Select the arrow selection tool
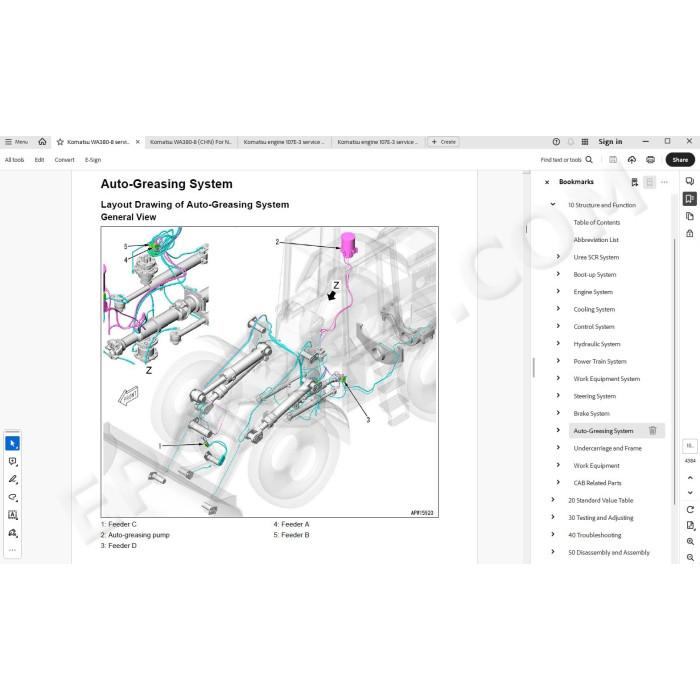700x700 pixels. 12,443
